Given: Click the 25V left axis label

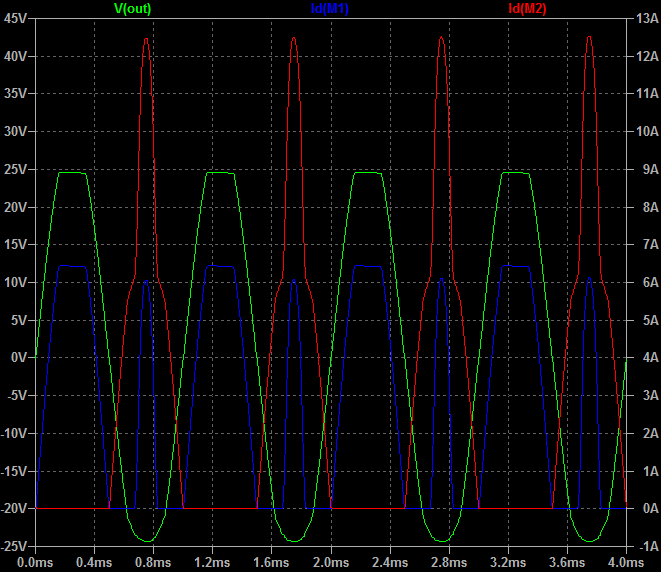Looking at the screenshot, I should pos(16,169).
